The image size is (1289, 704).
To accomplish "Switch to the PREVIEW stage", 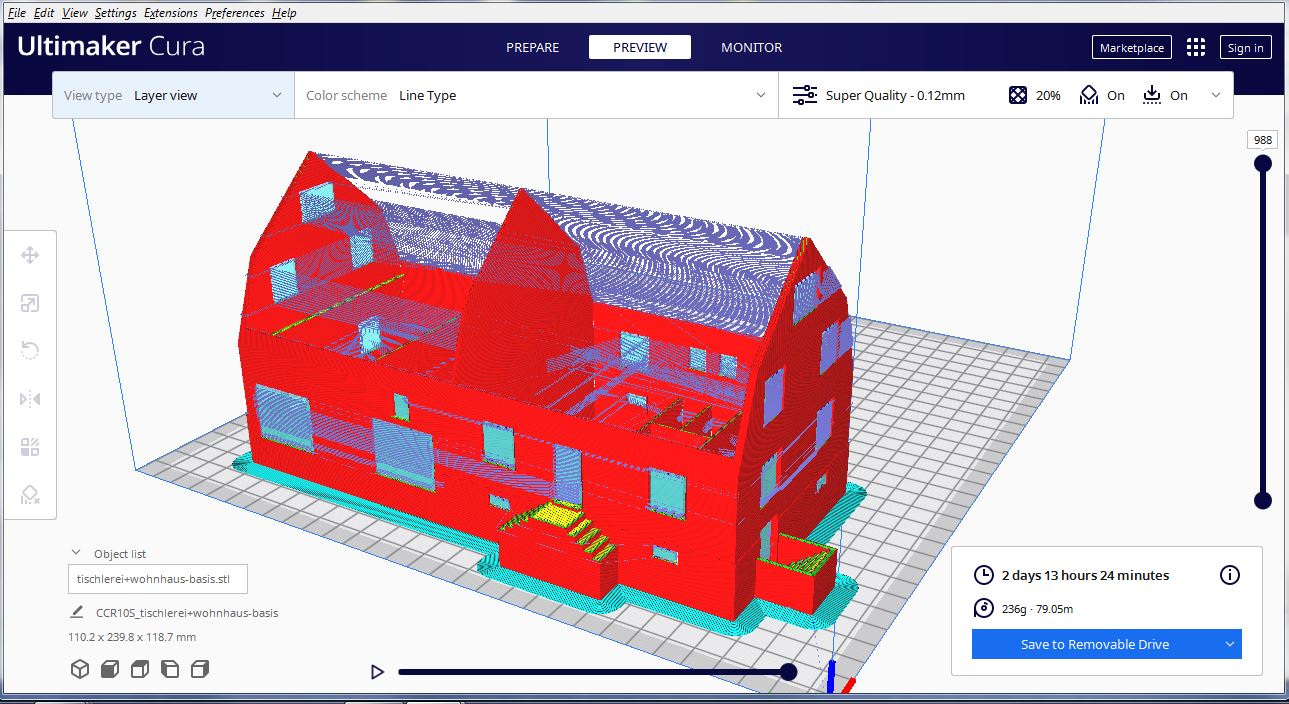I will (640, 47).
